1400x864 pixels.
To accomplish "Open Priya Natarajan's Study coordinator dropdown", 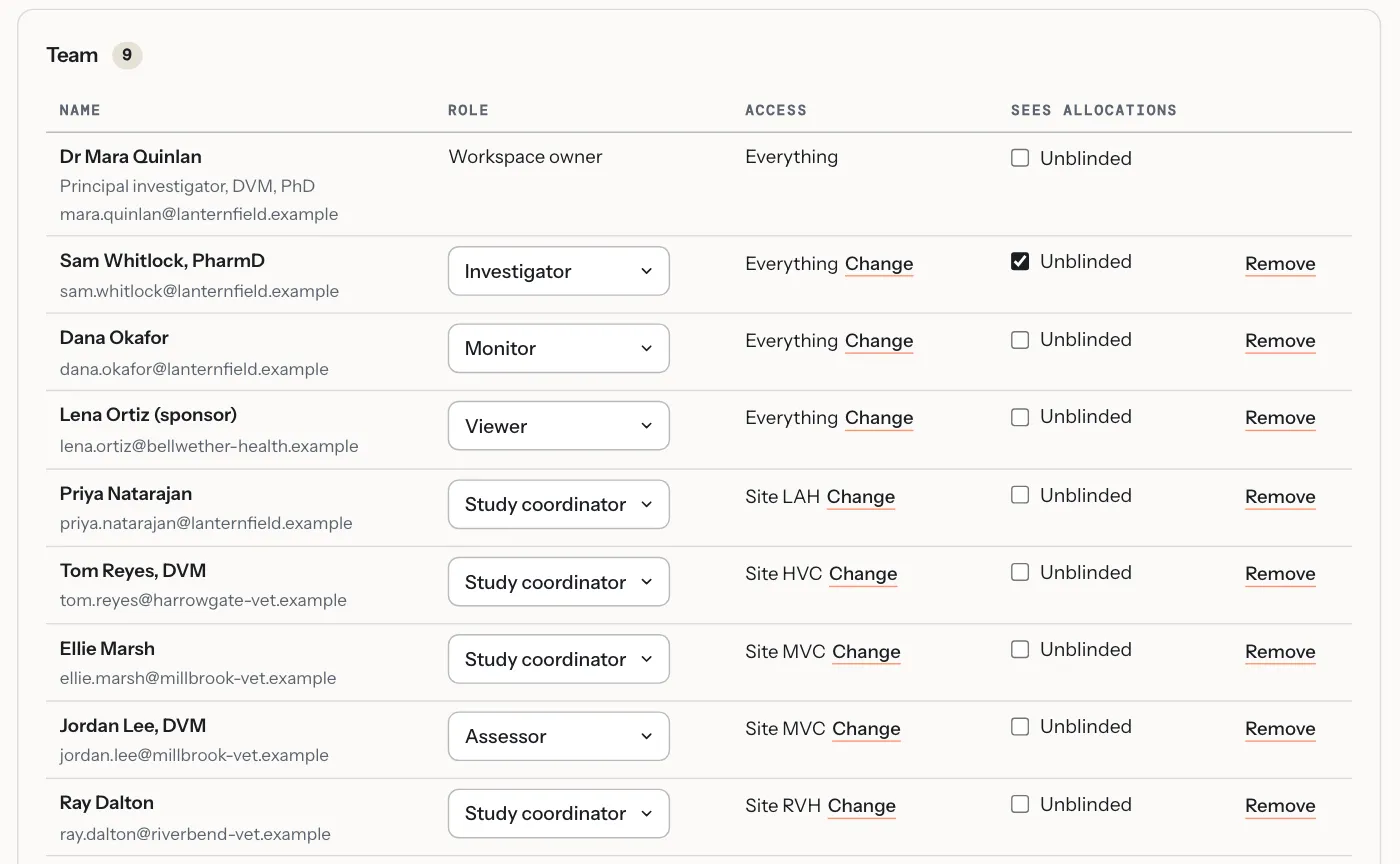I will tap(558, 504).
